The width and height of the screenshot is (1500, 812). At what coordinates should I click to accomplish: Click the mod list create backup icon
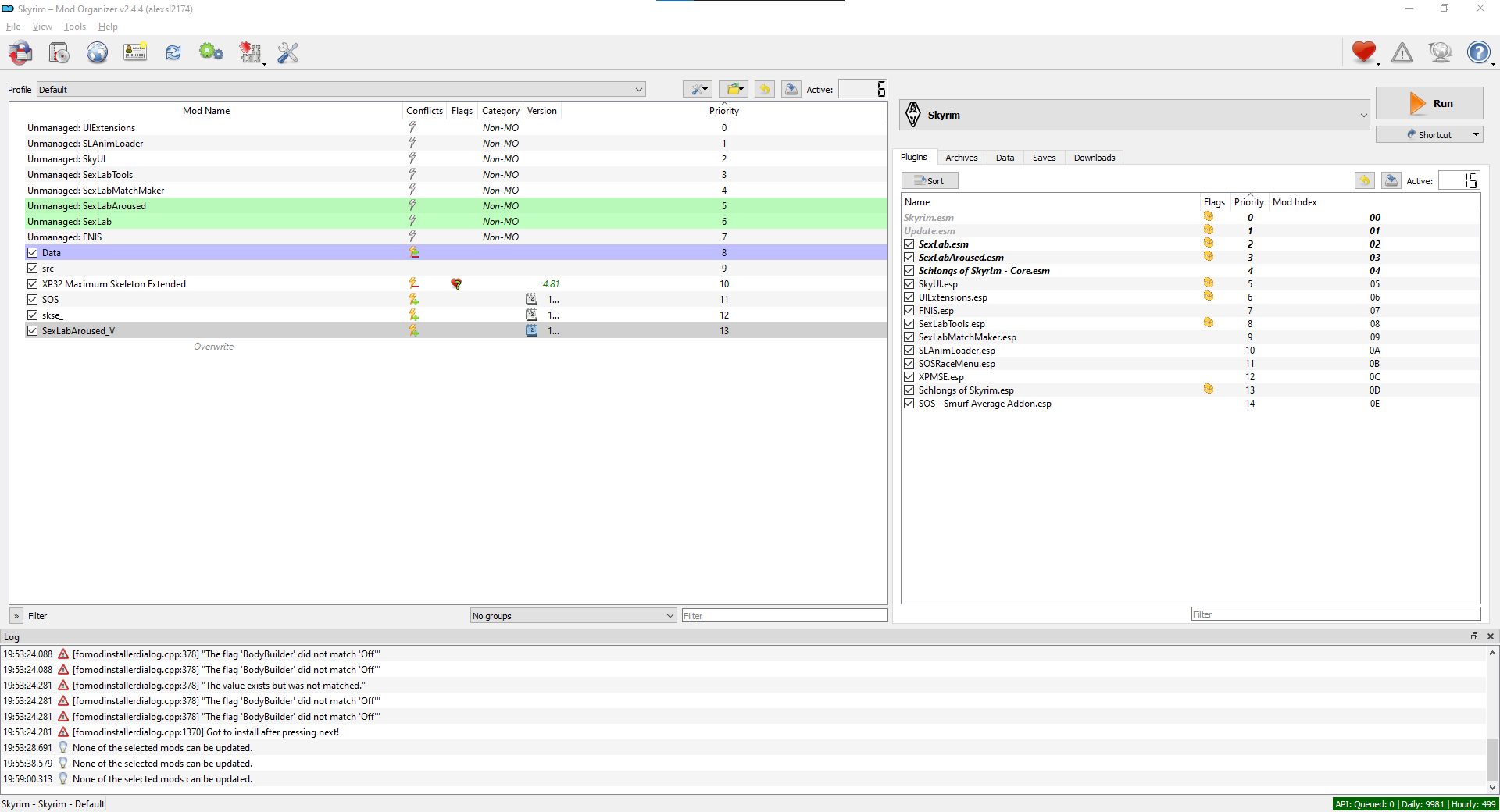[791, 89]
